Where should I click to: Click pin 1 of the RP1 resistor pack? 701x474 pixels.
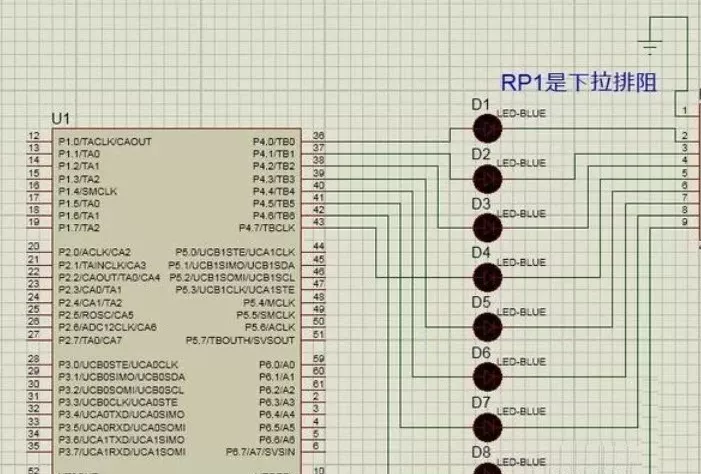[683, 110]
